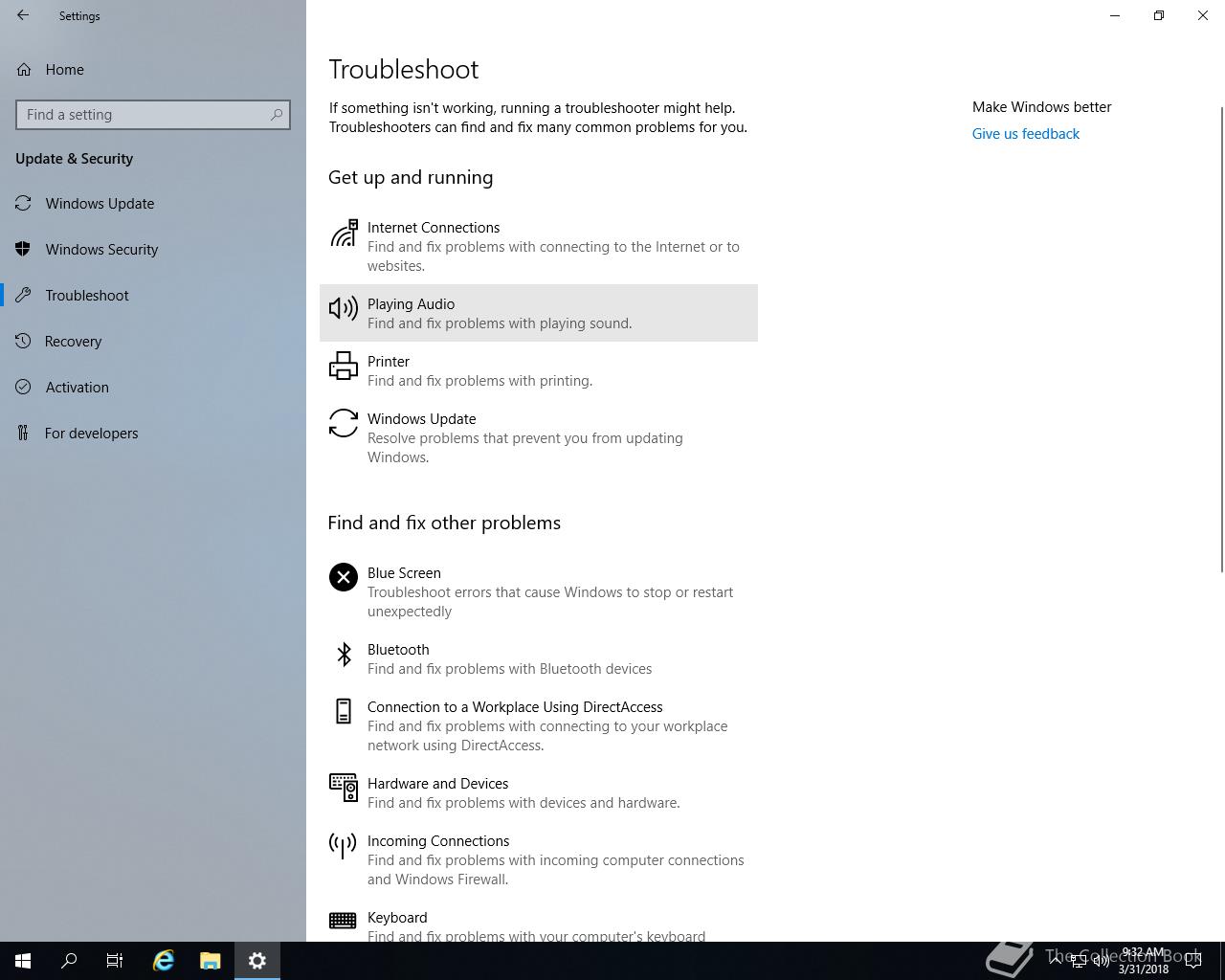Click the back arrow in Settings
The height and width of the screenshot is (980, 1225).
[x=23, y=15]
